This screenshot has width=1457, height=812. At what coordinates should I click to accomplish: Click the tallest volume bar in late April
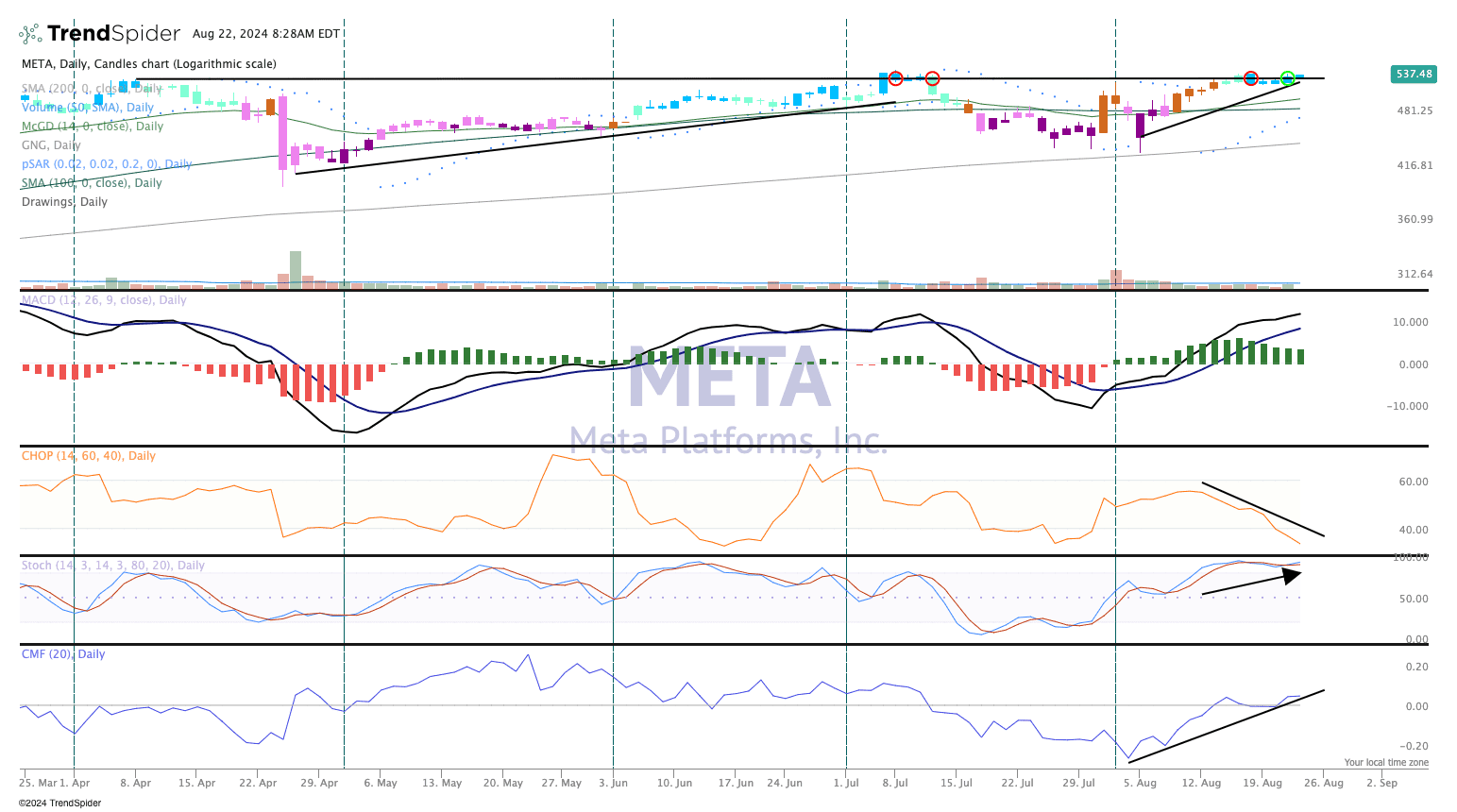pos(296,268)
